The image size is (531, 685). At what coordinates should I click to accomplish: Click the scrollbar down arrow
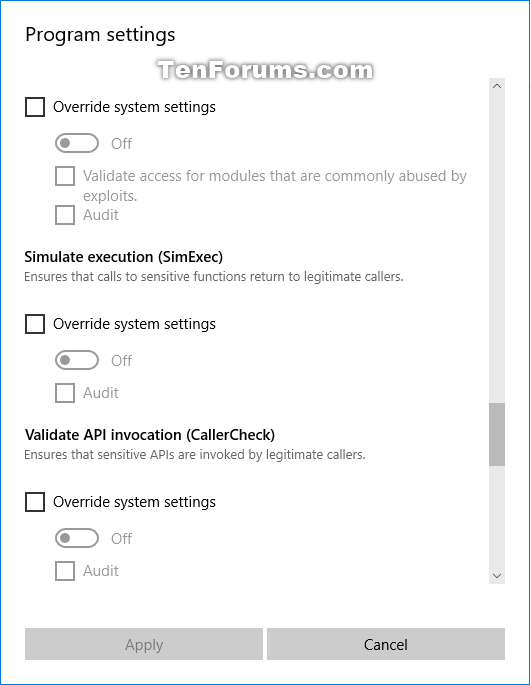(497, 576)
